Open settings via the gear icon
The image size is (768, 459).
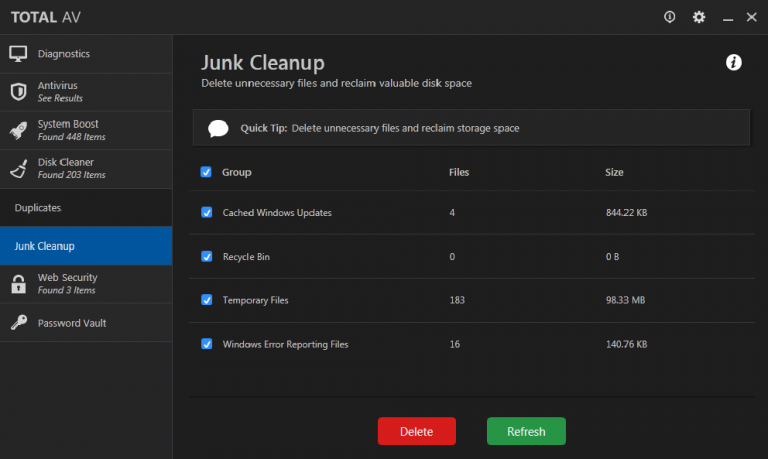pyautogui.click(x=699, y=17)
